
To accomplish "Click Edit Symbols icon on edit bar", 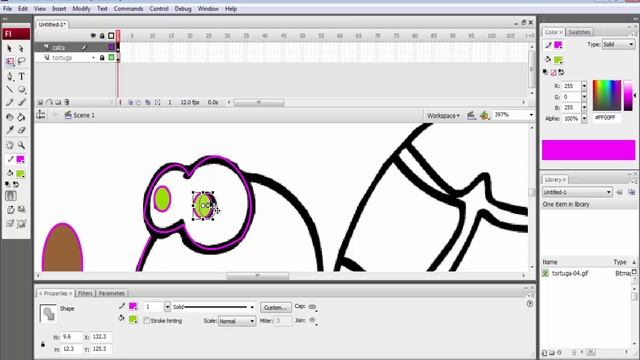I will (x=484, y=116).
